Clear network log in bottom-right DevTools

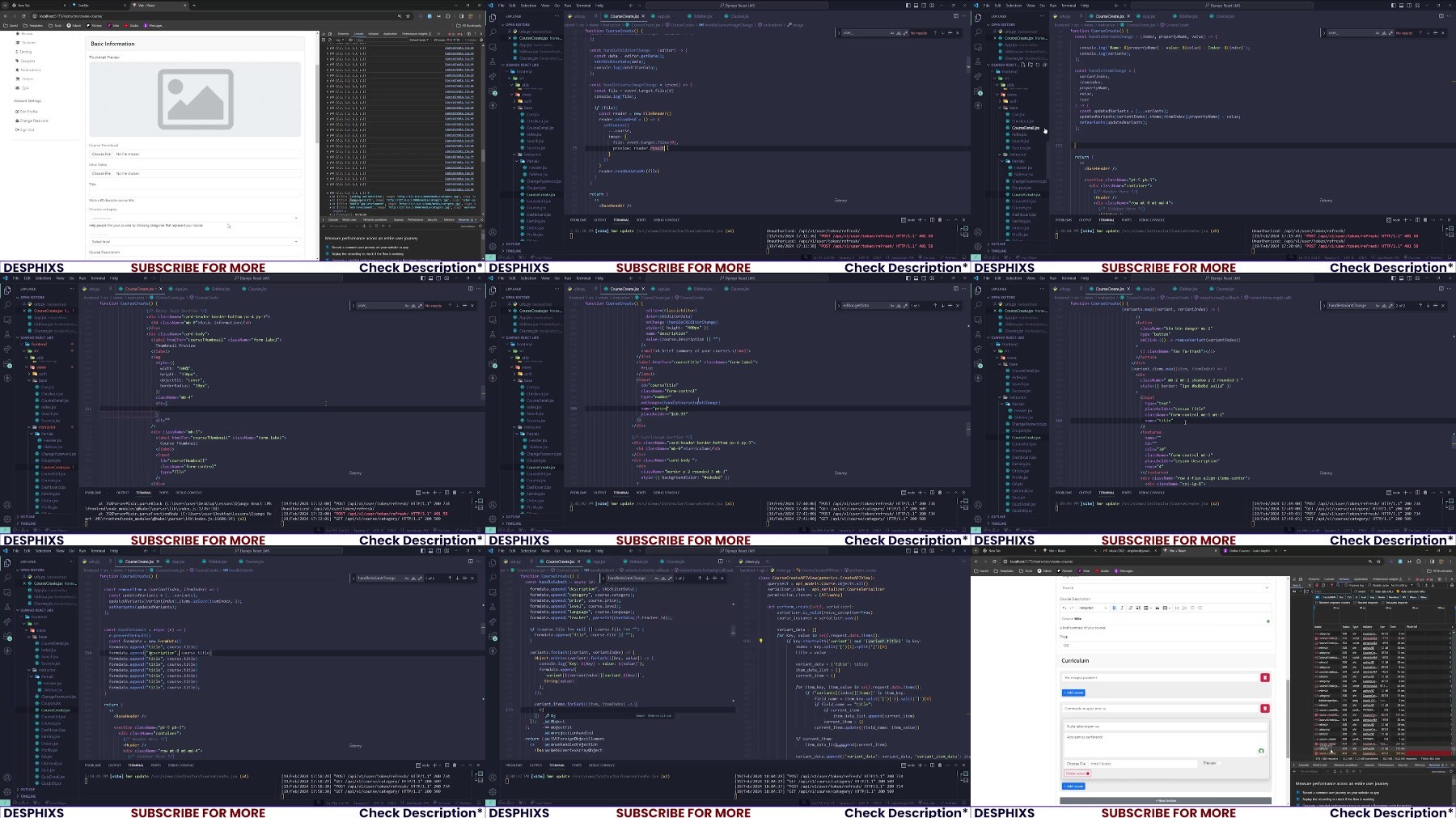tap(1323, 585)
